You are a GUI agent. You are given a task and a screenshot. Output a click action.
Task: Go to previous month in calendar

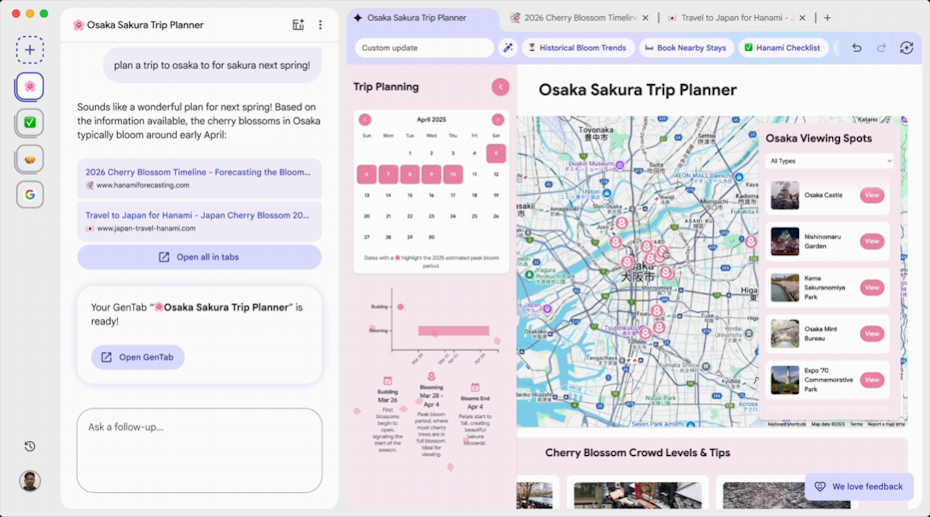tap(365, 120)
